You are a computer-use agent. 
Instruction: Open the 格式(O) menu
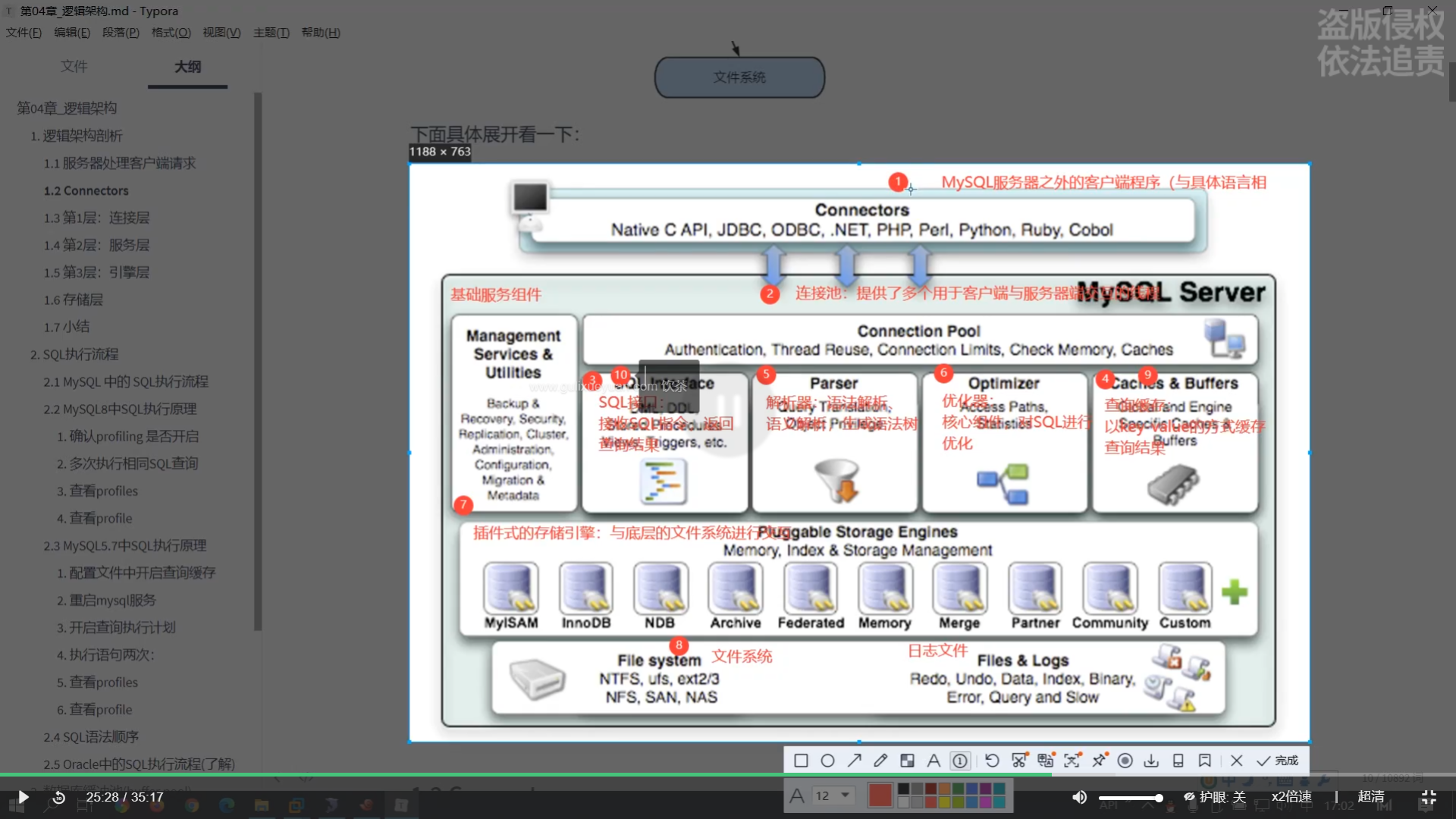pos(171,33)
